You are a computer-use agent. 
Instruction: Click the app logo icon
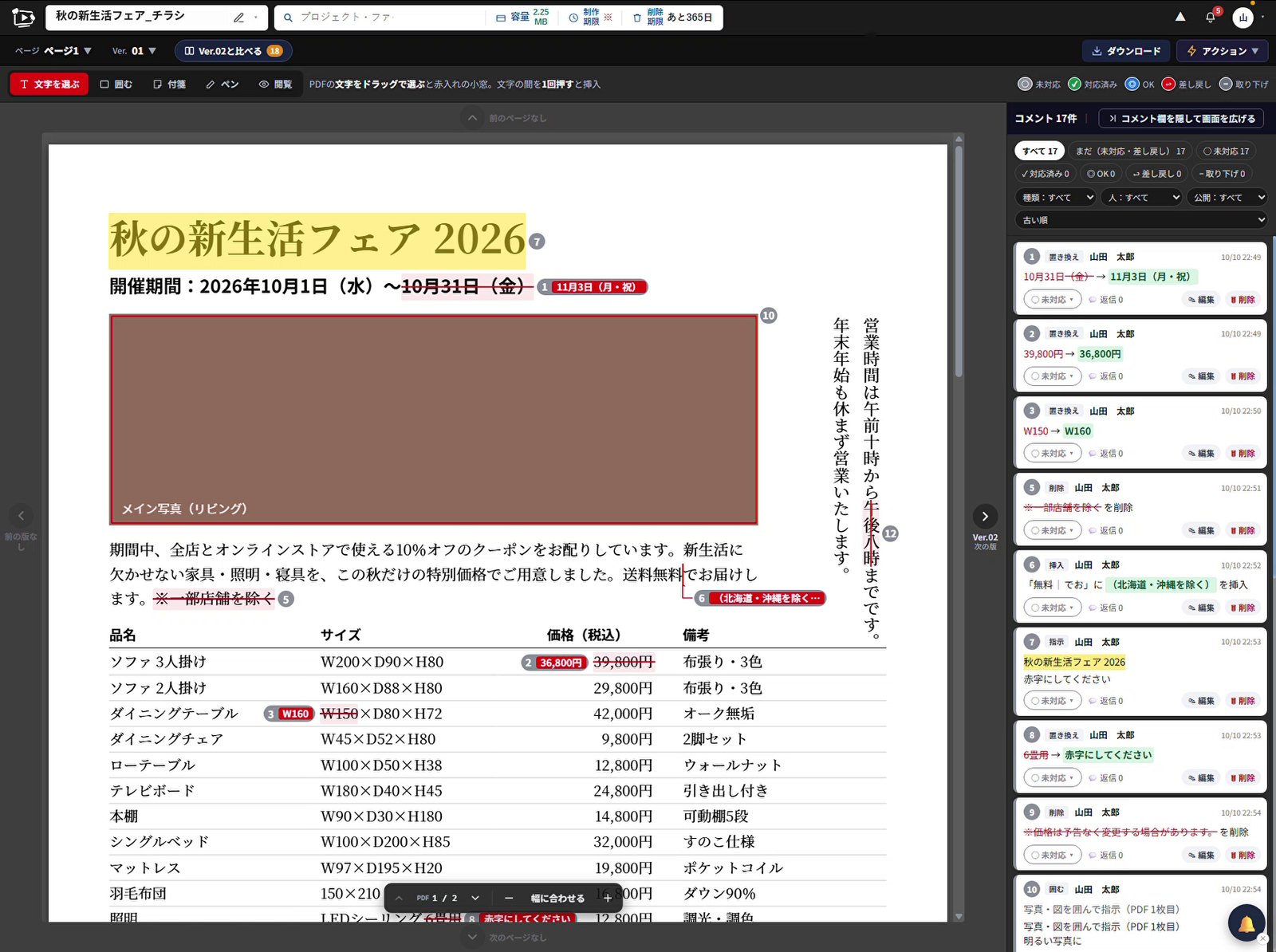click(x=23, y=17)
